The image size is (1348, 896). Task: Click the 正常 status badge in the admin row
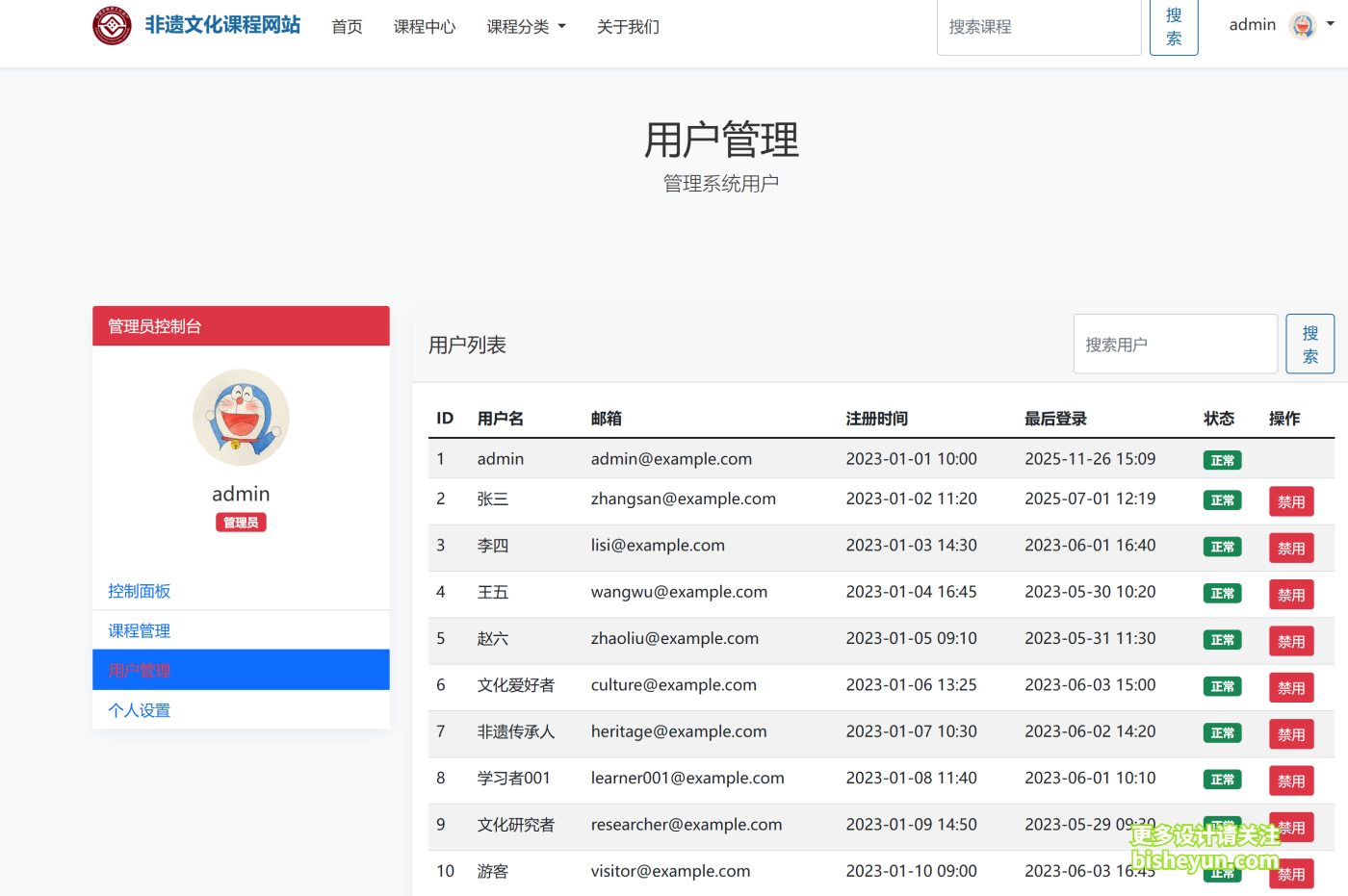[1222, 460]
